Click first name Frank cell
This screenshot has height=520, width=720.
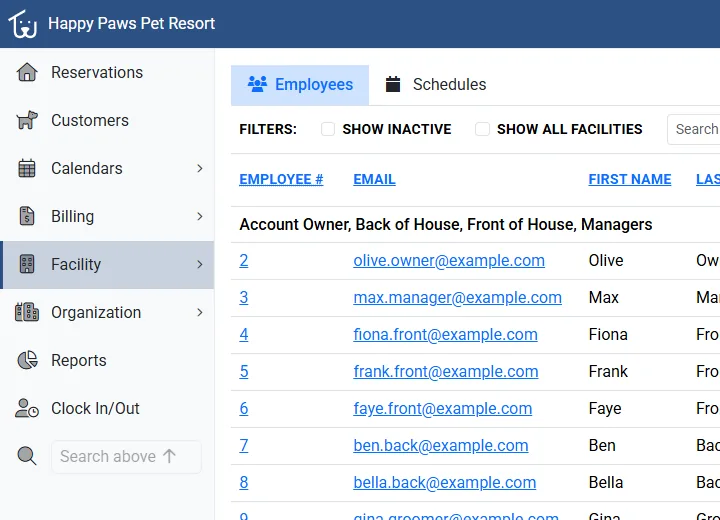click(x=608, y=372)
